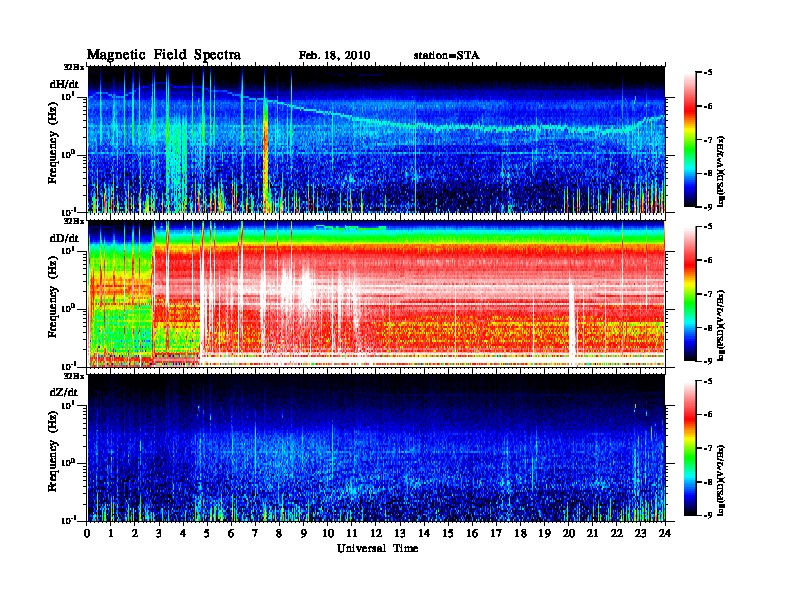Click hour tick label "2" on time axis
This screenshot has height=612, width=792.
point(135,533)
